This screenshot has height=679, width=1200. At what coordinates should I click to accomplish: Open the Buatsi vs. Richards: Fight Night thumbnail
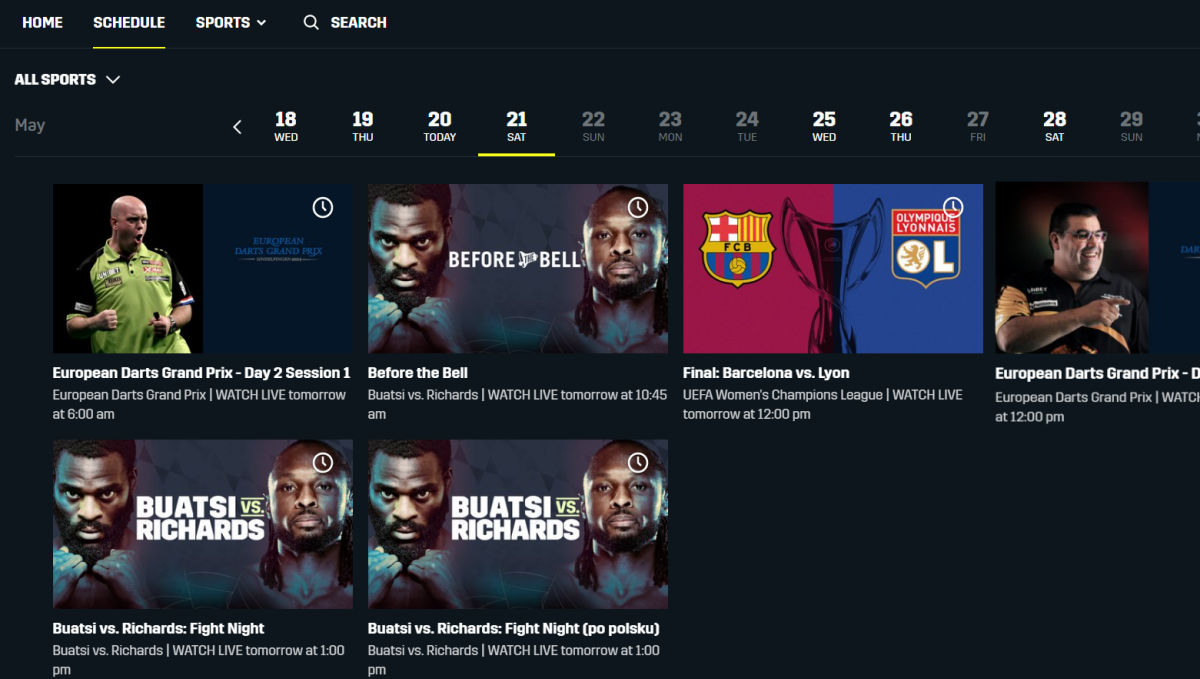[203, 524]
